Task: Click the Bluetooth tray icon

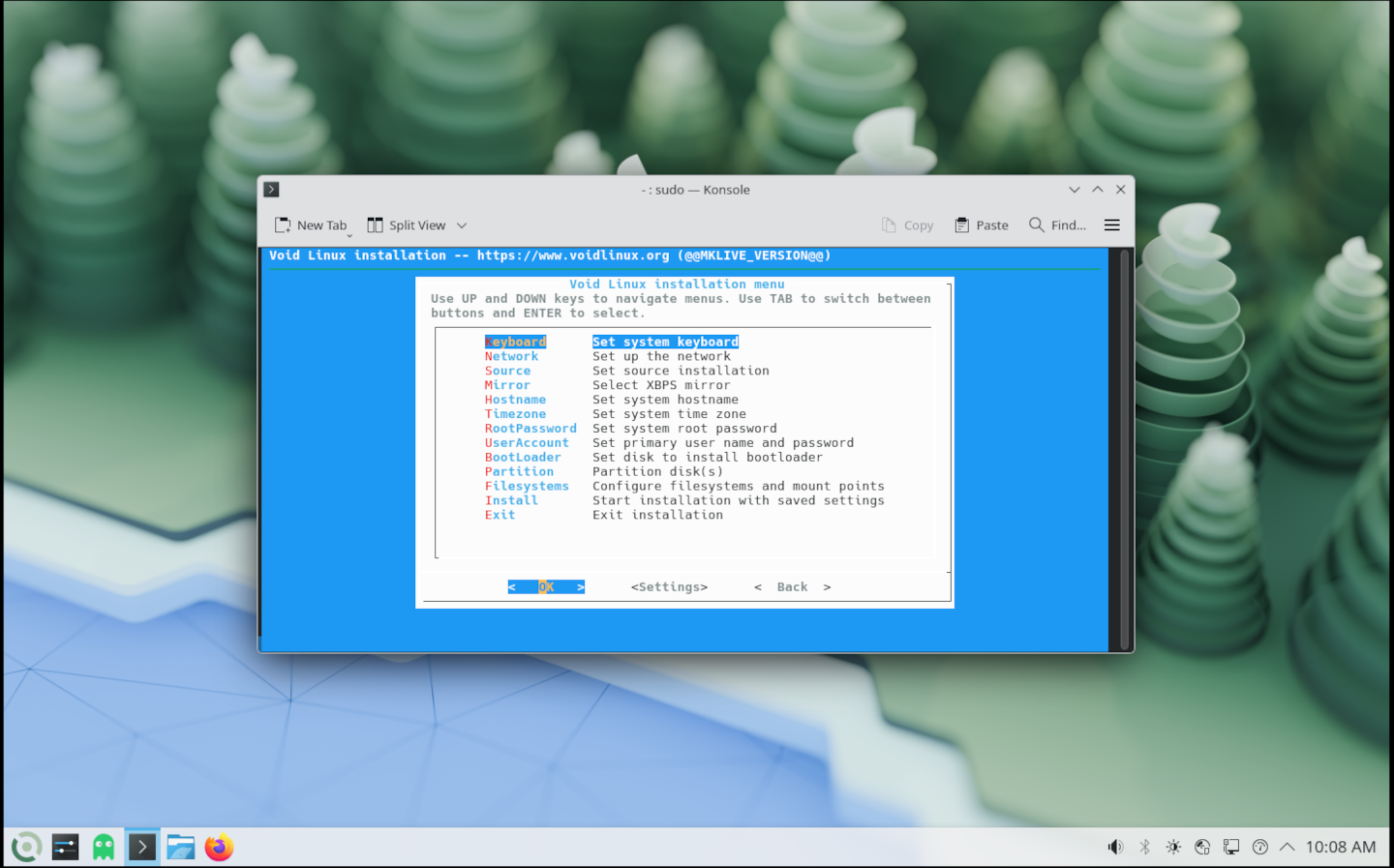Action: click(1144, 848)
